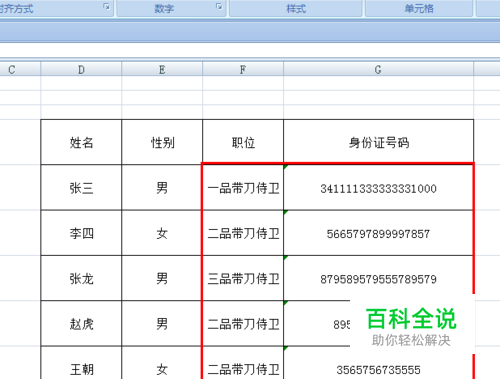Select the 三品带刀侍卫 cell
500x379 pixels.
click(243, 278)
